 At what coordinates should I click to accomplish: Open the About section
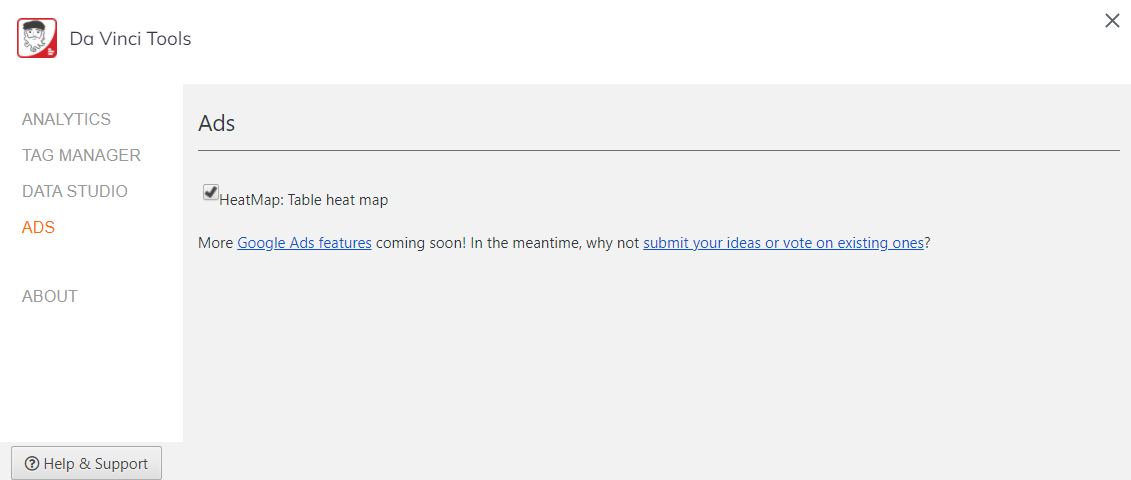(50, 297)
